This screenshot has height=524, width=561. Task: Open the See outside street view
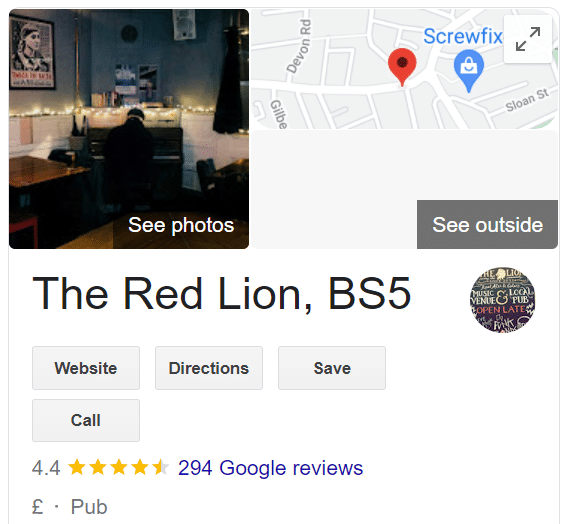click(x=487, y=225)
